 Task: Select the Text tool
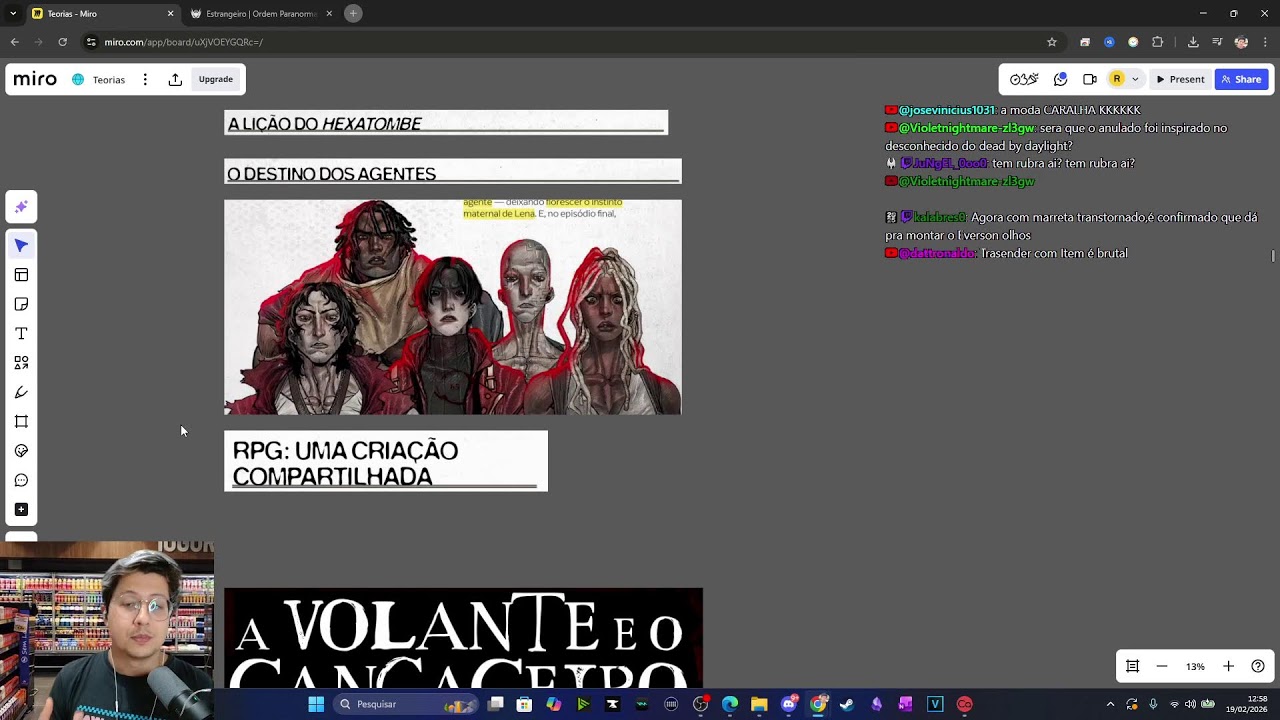pos(21,333)
